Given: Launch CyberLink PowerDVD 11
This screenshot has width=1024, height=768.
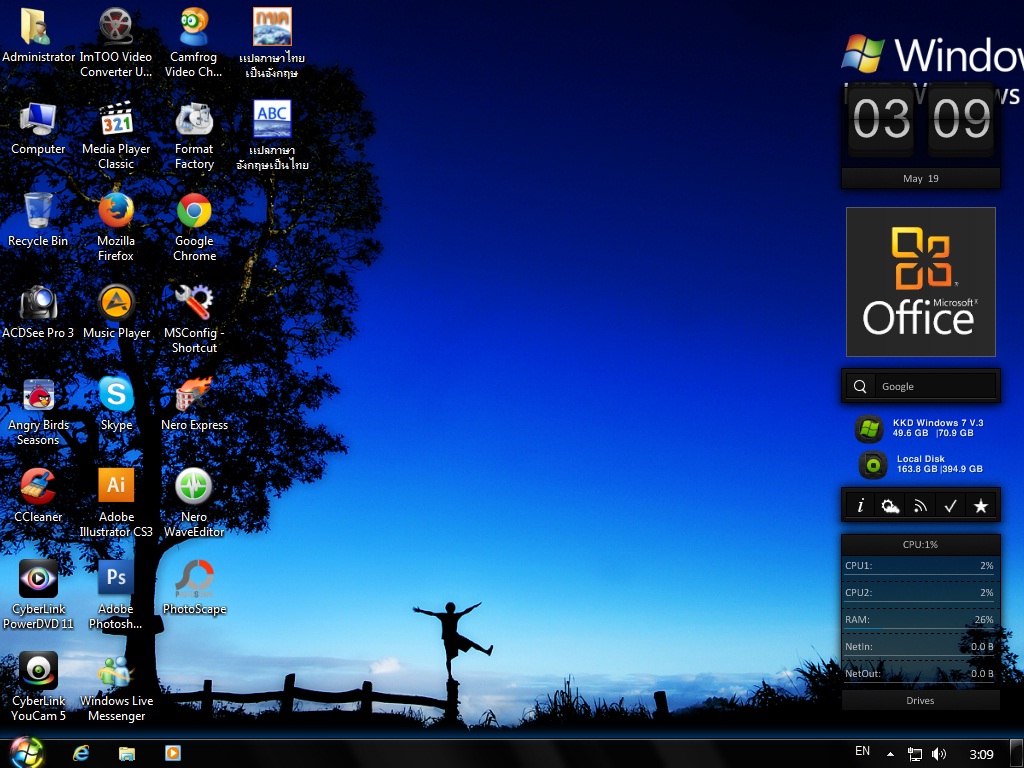Looking at the screenshot, I should tap(37, 580).
